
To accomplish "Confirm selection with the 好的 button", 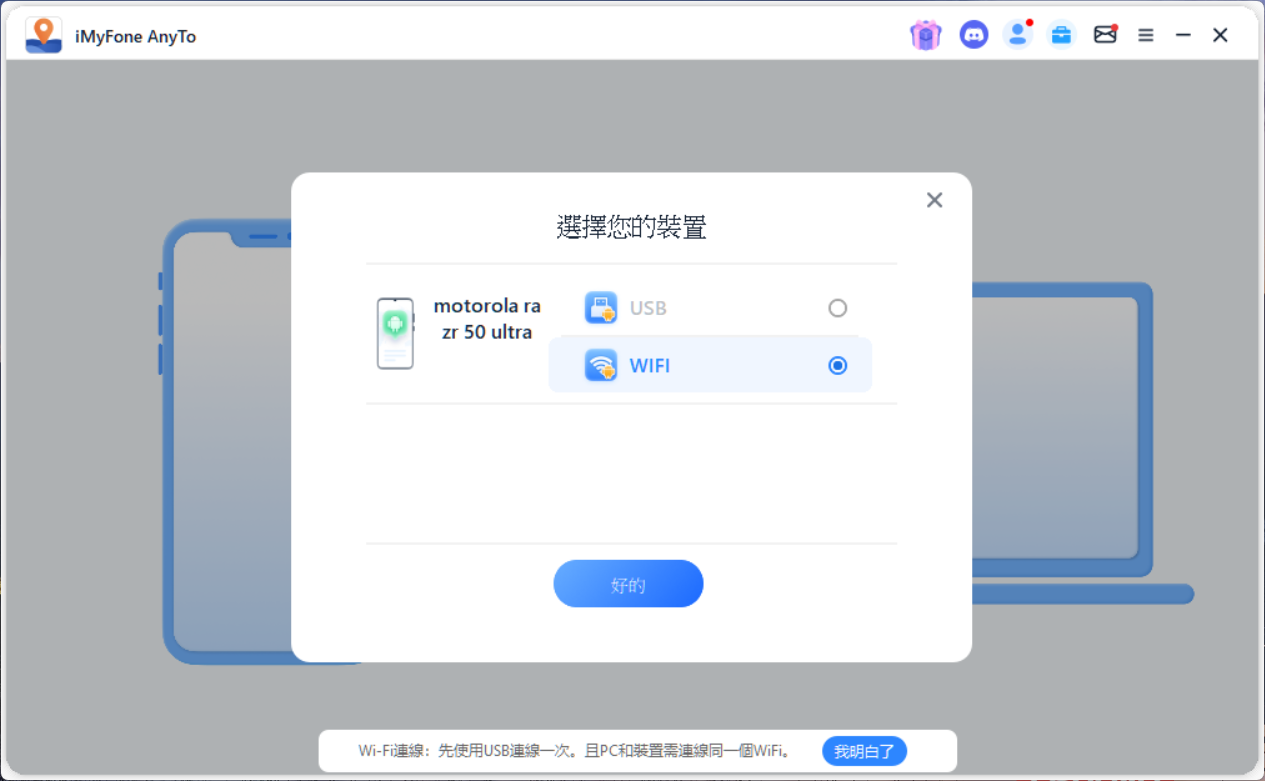I will (x=628, y=584).
